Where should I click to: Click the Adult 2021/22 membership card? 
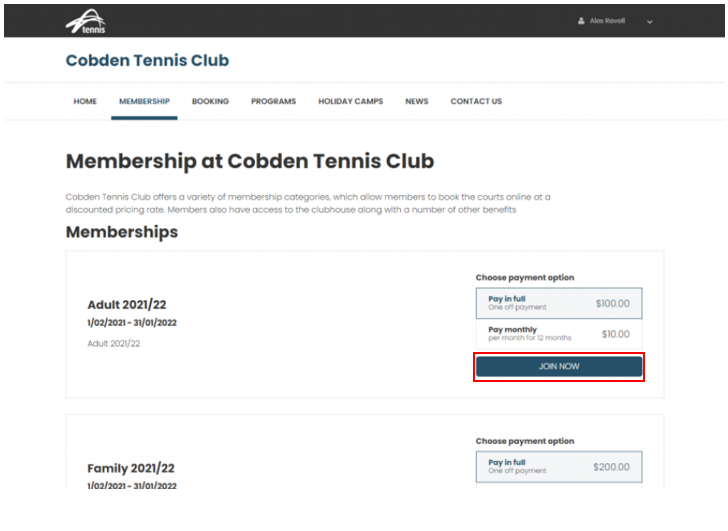pyautogui.click(x=364, y=324)
